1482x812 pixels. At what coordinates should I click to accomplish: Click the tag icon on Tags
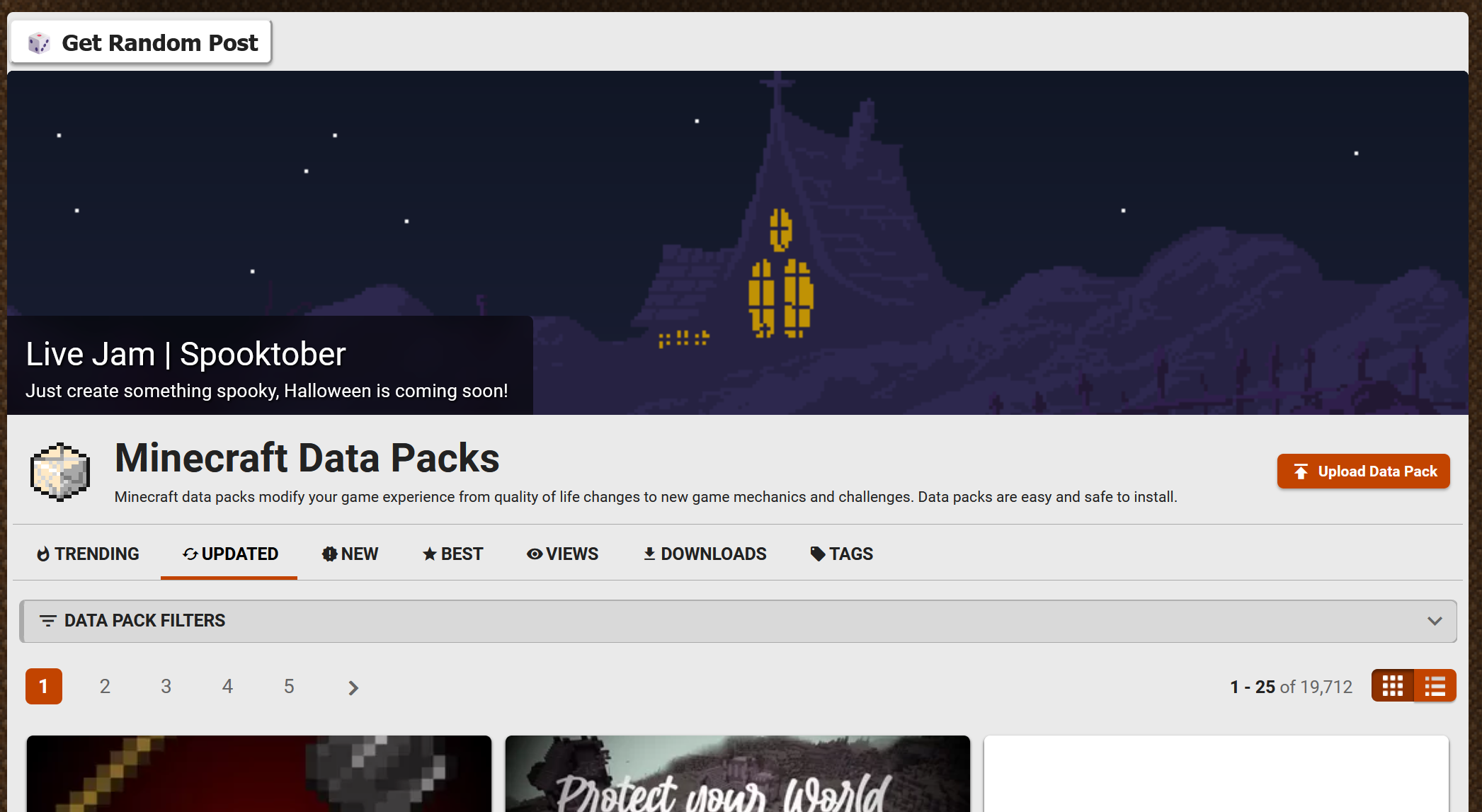pyautogui.click(x=818, y=554)
